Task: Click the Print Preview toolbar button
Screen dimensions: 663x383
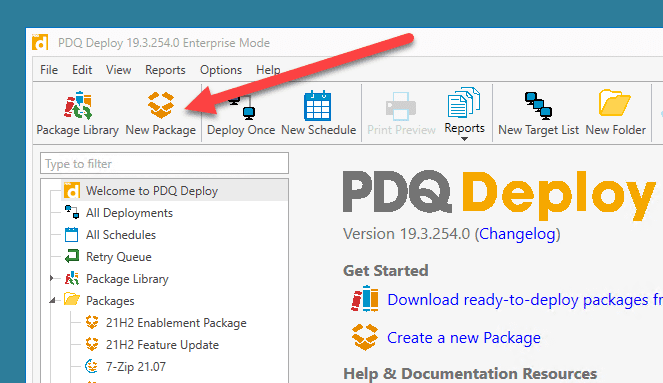Action: coord(401,113)
